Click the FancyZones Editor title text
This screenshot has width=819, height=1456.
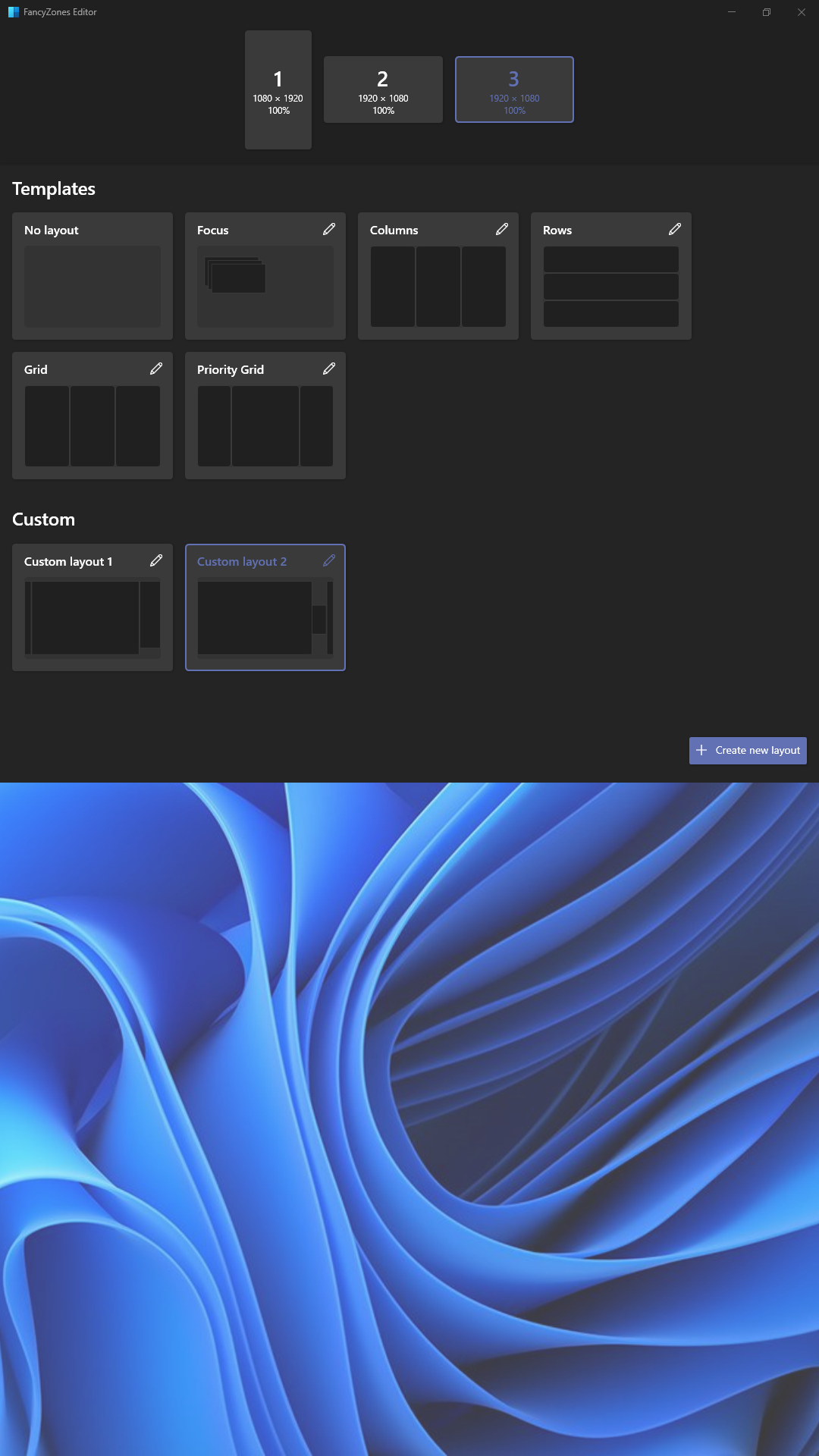60,12
